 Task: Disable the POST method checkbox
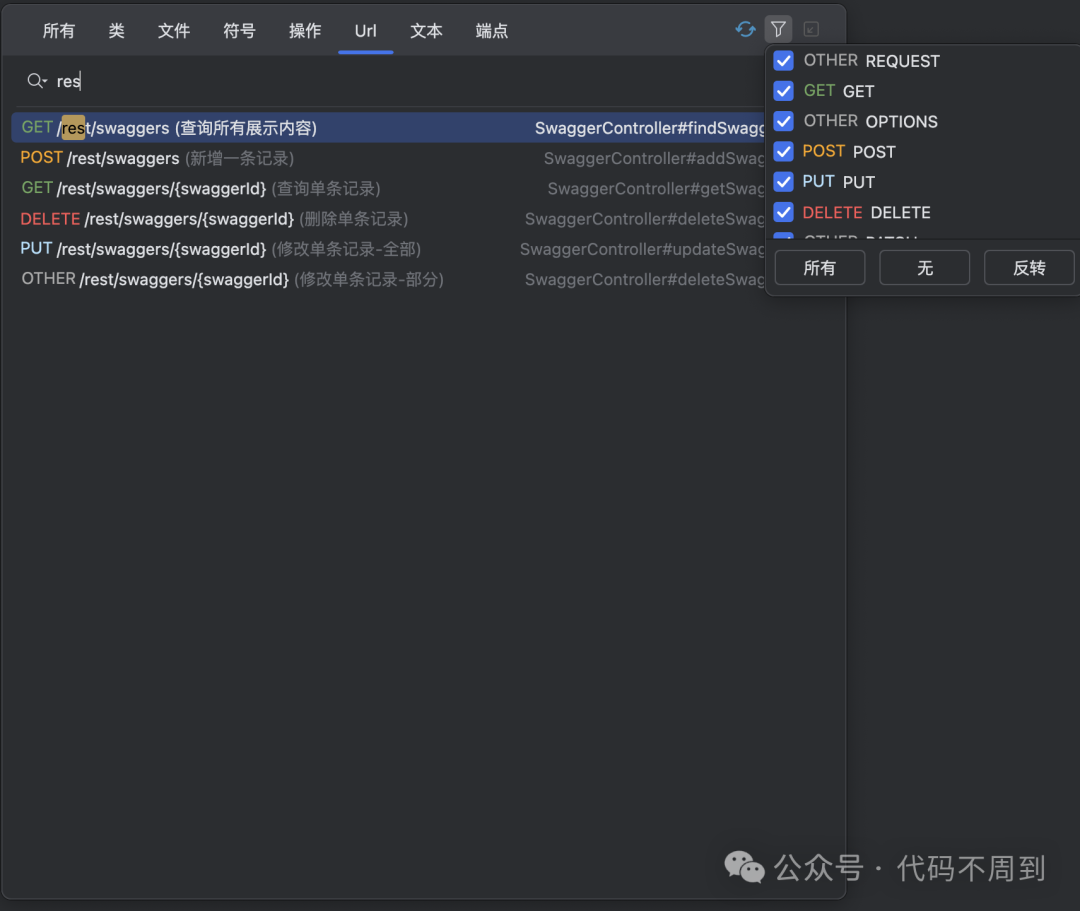tap(783, 151)
